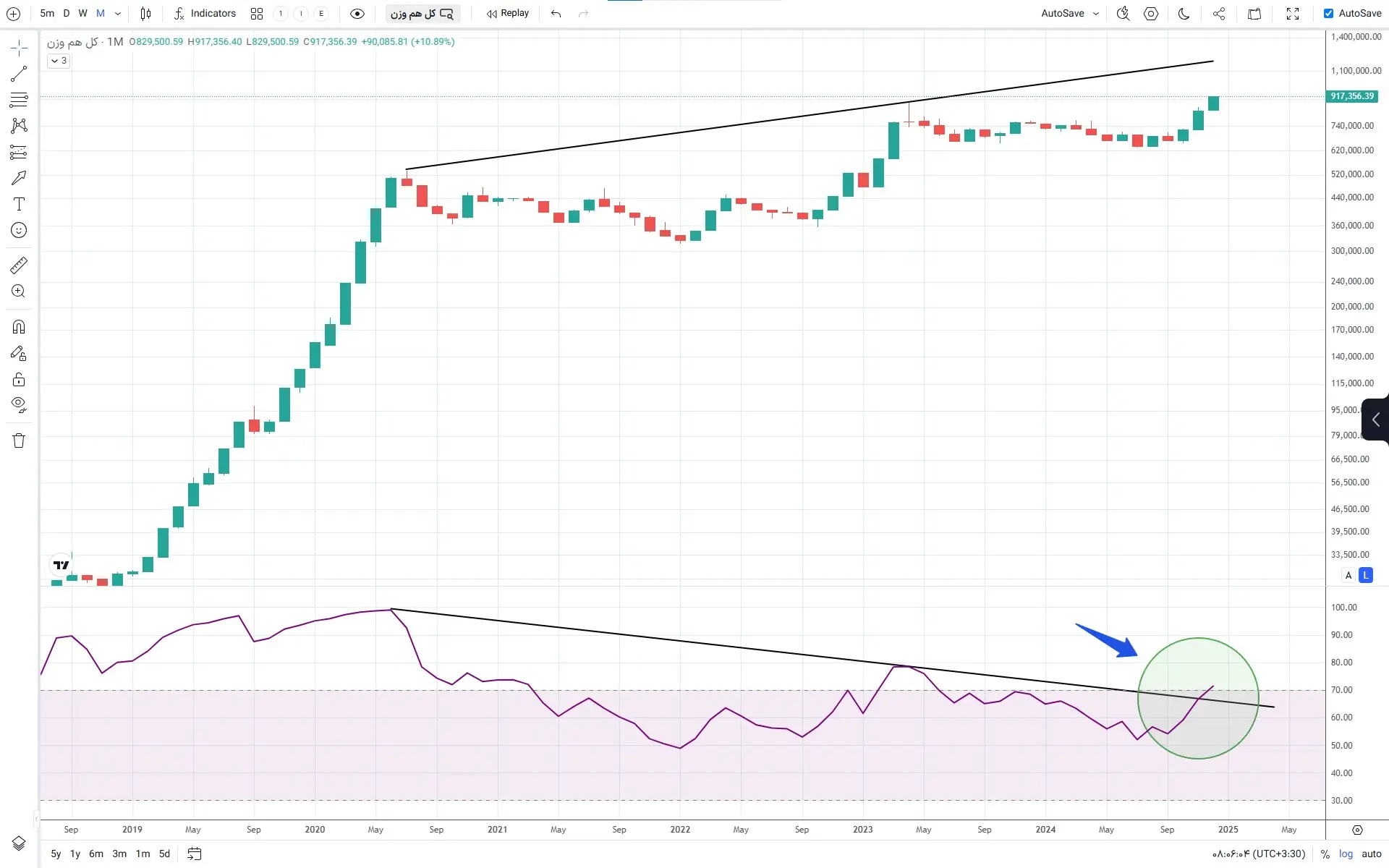Set date range to 1m
The height and width of the screenshot is (868, 1389).
click(x=143, y=854)
